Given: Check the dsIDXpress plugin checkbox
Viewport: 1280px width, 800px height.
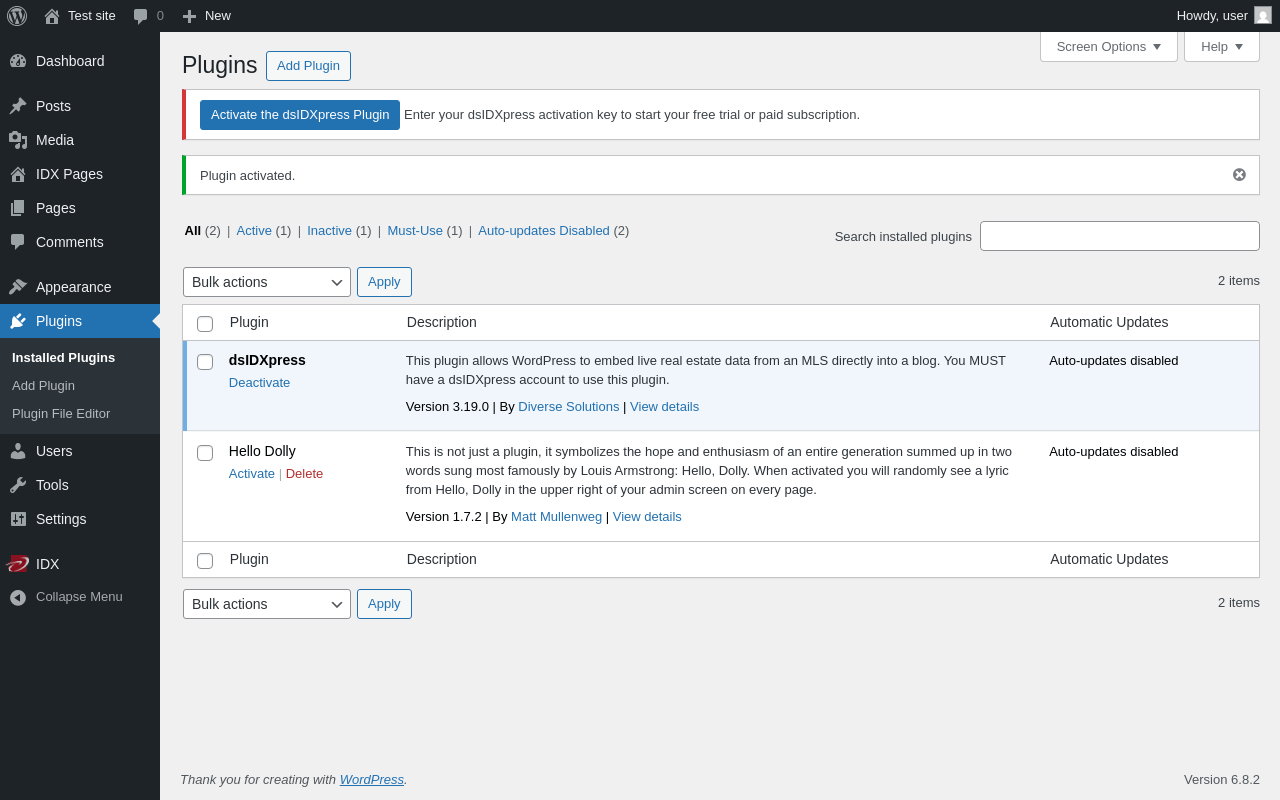Looking at the screenshot, I should point(205,362).
